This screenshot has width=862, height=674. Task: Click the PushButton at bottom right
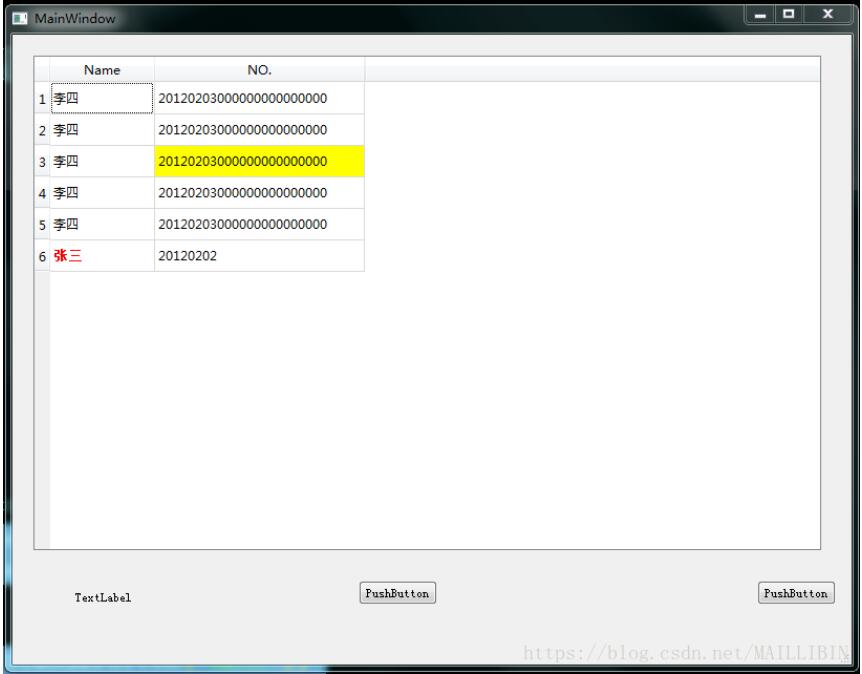[x=796, y=593]
